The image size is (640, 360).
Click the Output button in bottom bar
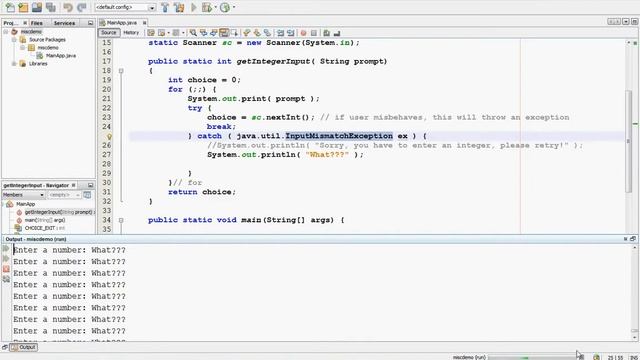tap(24, 347)
